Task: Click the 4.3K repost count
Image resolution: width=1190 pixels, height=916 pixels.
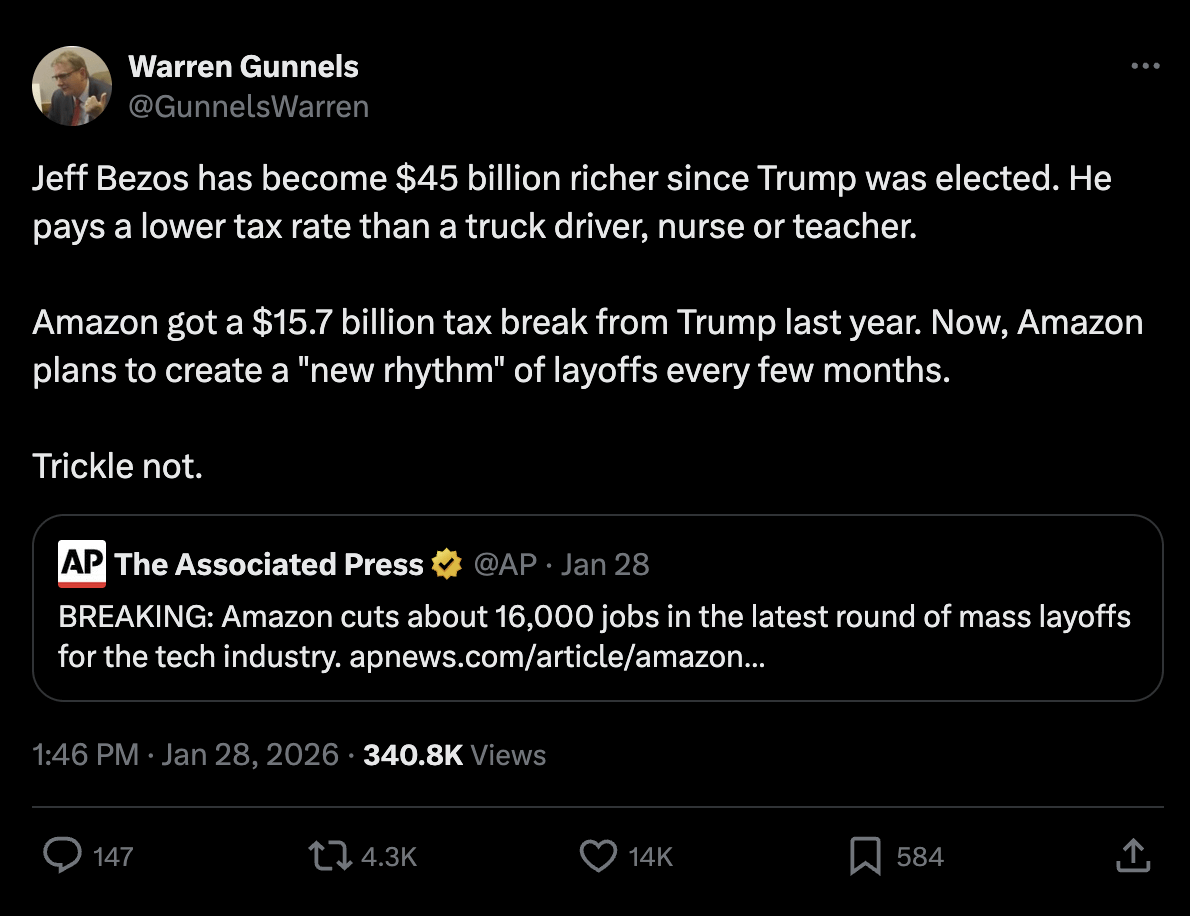Action: click(x=387, y=857)
